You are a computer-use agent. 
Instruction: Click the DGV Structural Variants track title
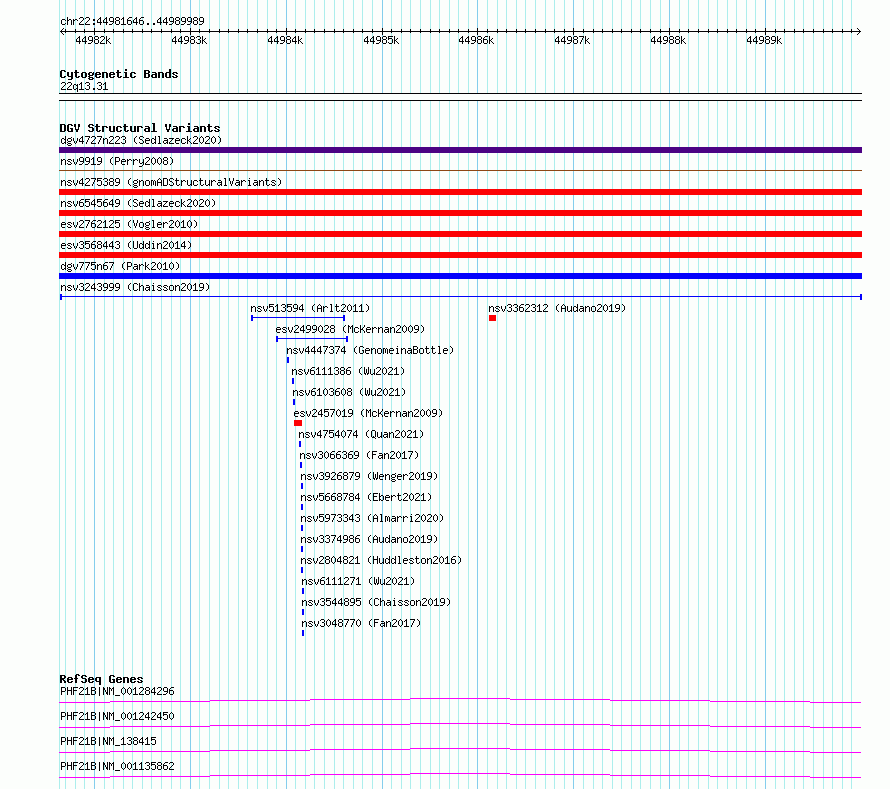pos(140,128)
